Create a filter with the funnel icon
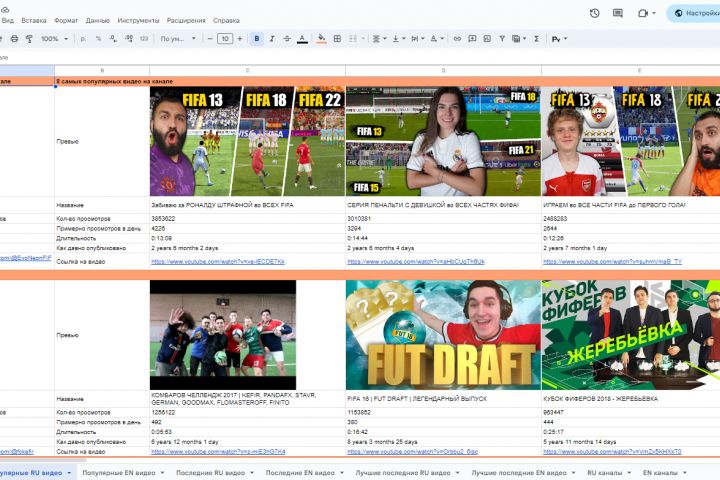 [x=502, y=39]
